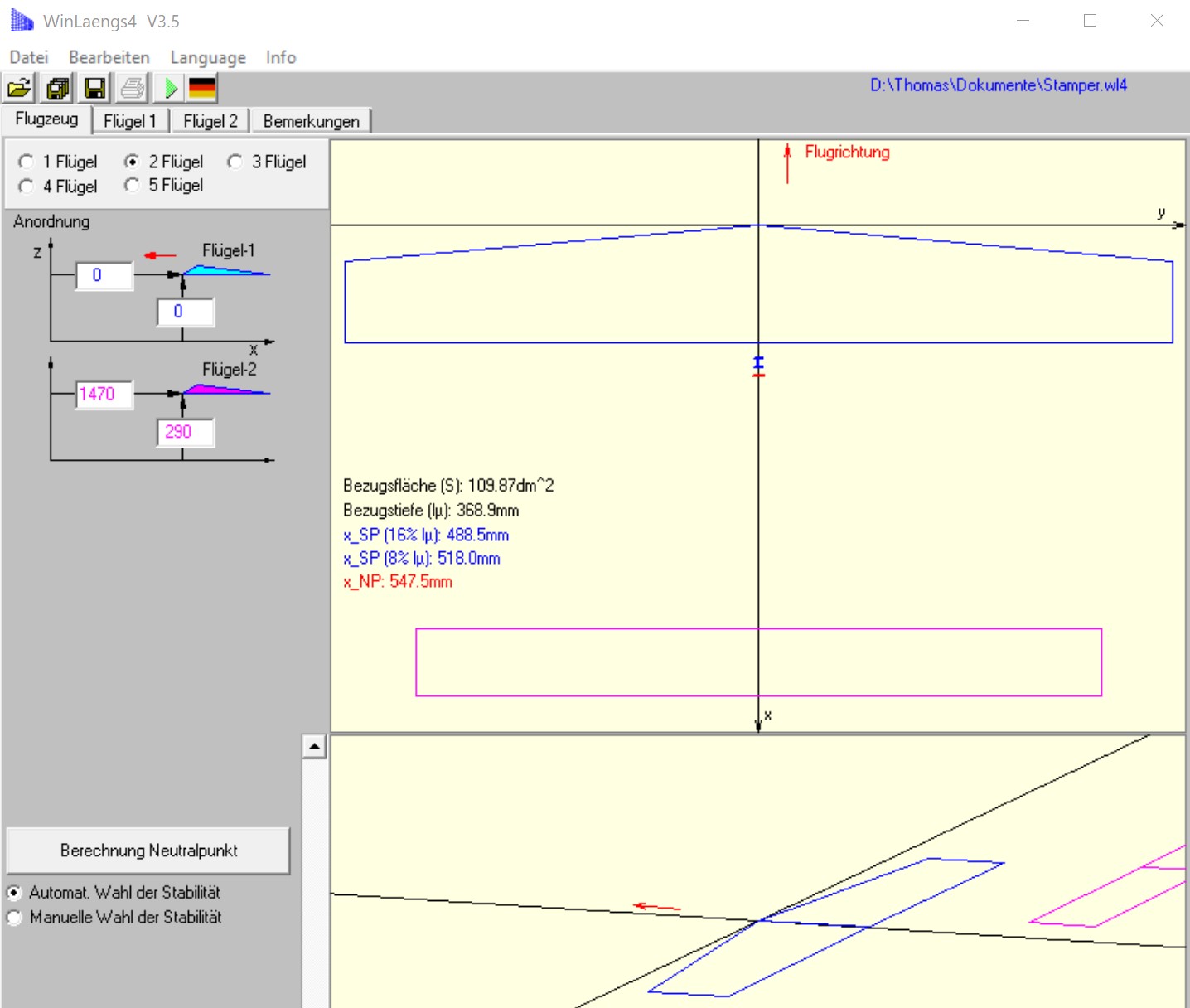Viewport: 1190px width, 1008px height.
Task: Click the save-all multiple disks icon
Action: point(57,88)
